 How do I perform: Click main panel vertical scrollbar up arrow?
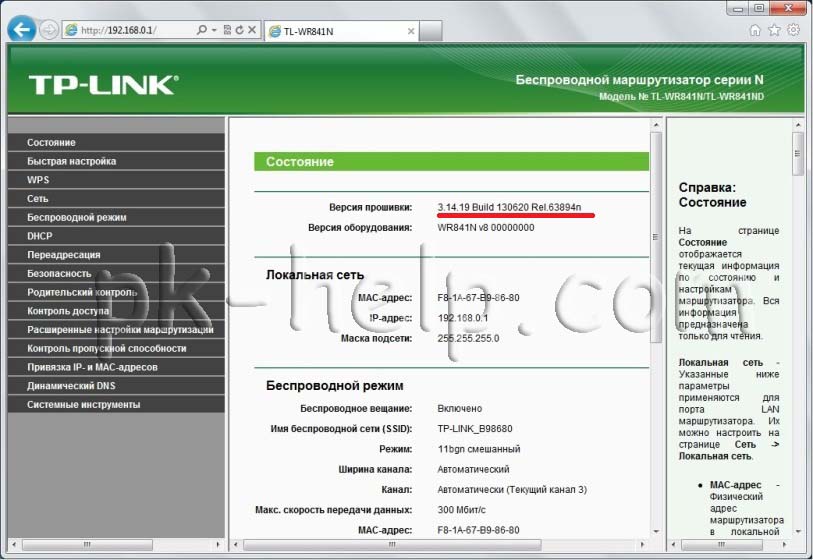pos(656,125)
